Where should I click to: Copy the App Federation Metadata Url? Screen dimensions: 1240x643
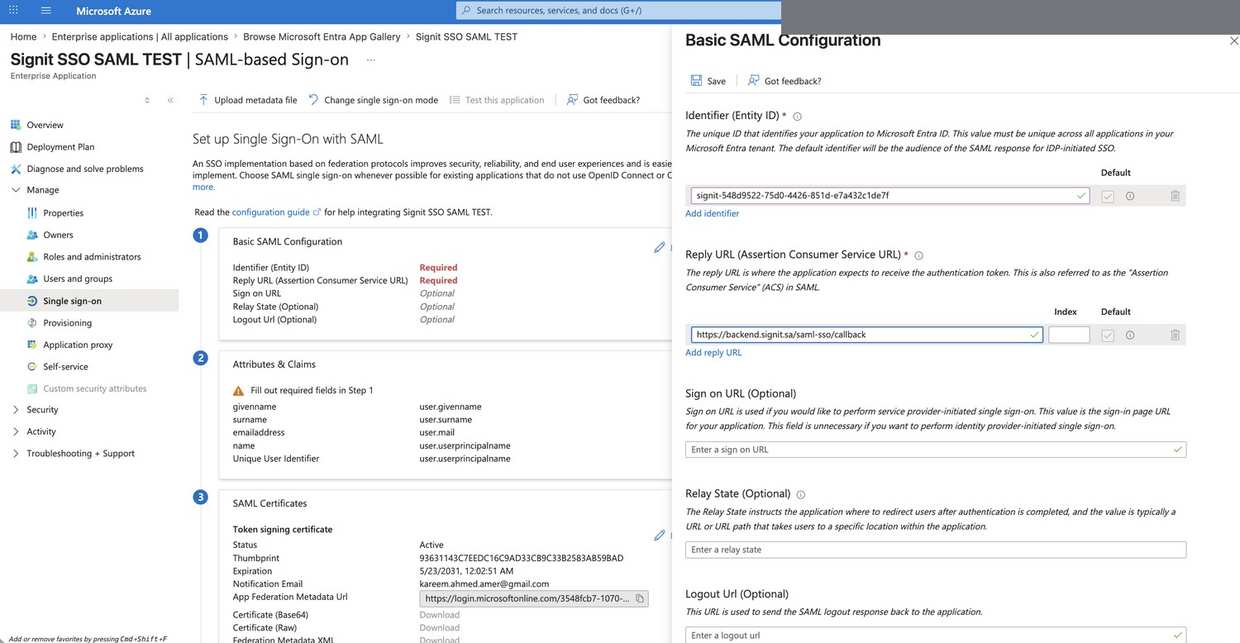point(640,599)
